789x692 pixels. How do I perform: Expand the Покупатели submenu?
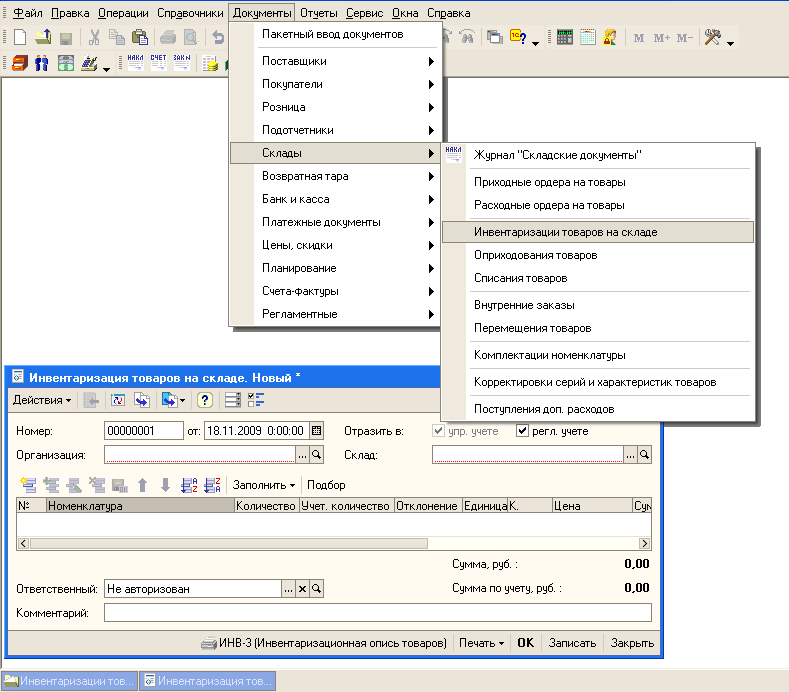pyautogui.click(x=335, y=84)
